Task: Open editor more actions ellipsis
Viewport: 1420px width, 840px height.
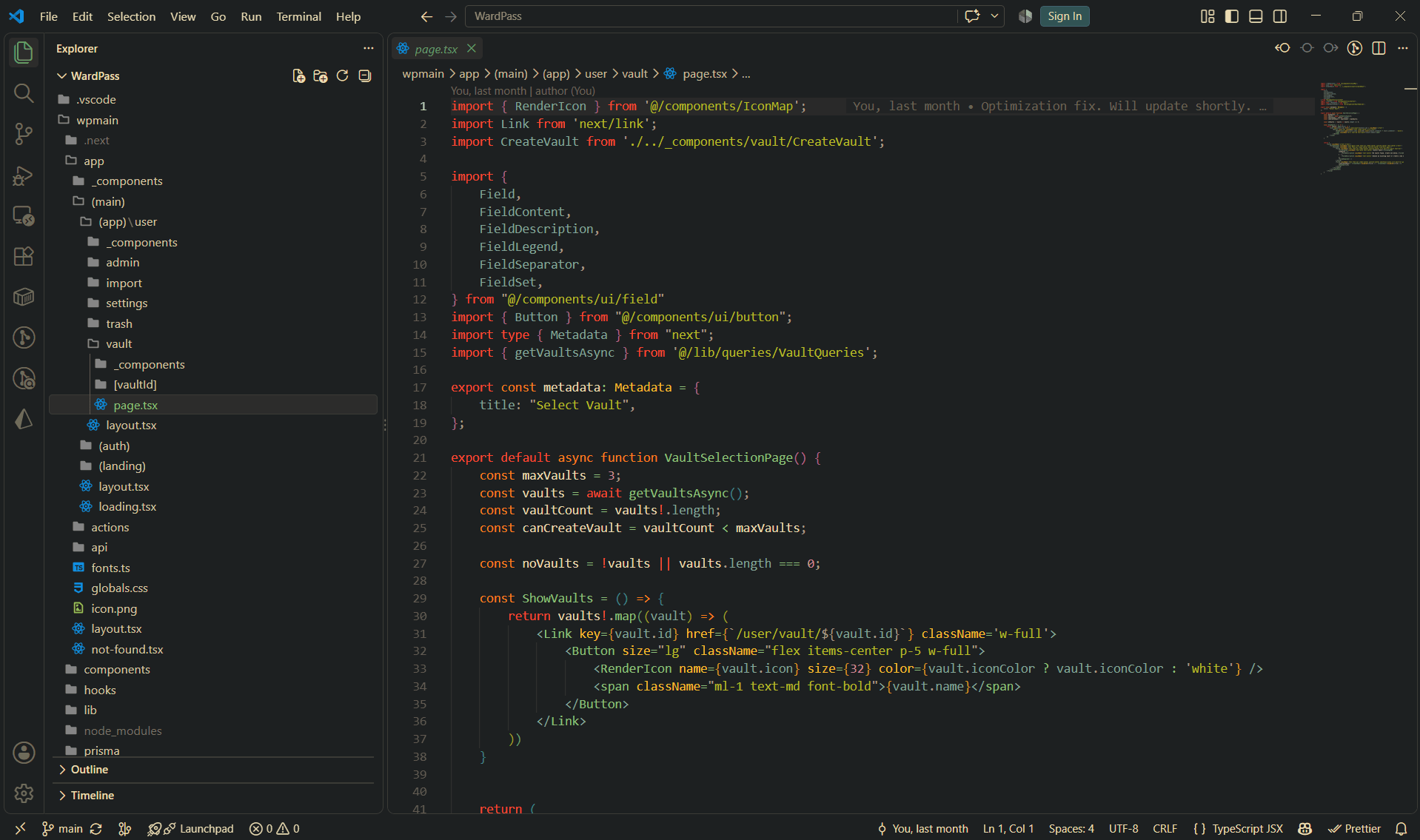Action: [x=1402, y=48]
